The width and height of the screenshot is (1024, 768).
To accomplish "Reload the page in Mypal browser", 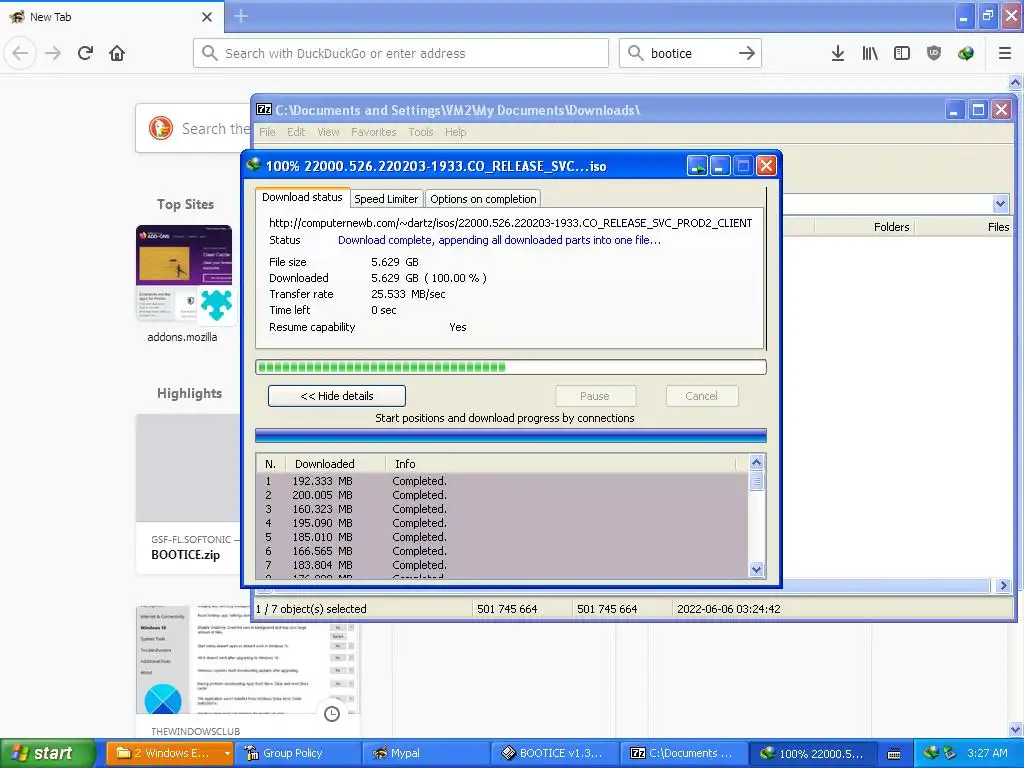I will coord(85,54).
